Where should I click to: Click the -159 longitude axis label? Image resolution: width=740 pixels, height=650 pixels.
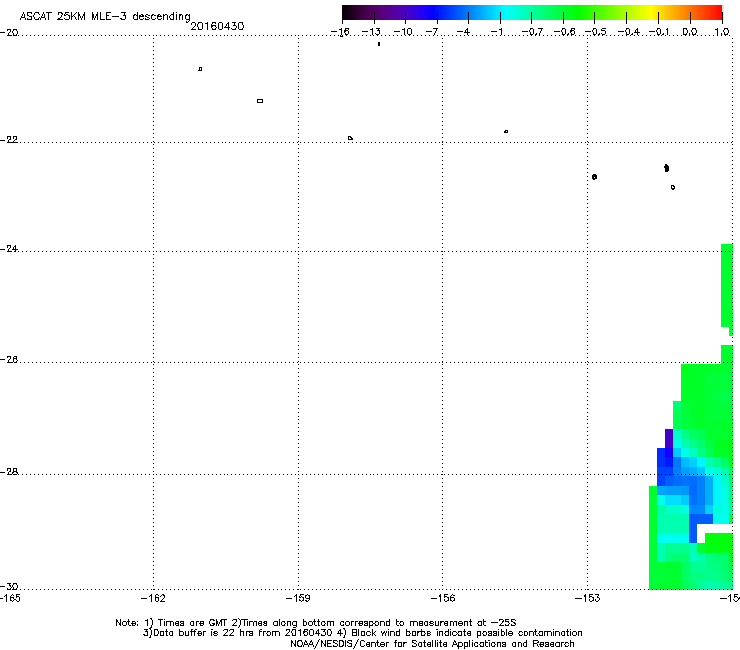point(298,598)
